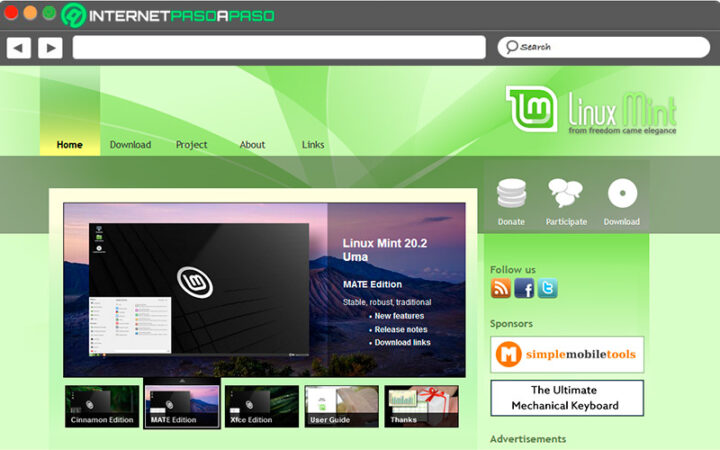
Task: Click inside the browser address bar
Action: pyautogui.click(x=279, y=47)
